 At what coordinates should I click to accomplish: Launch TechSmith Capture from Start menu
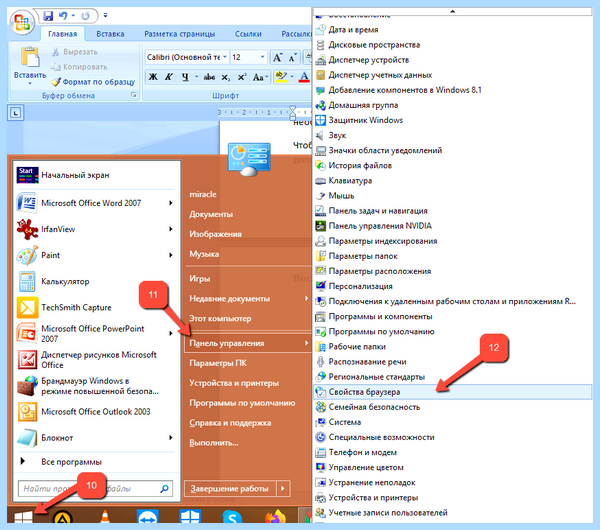[x=96, y=307]
